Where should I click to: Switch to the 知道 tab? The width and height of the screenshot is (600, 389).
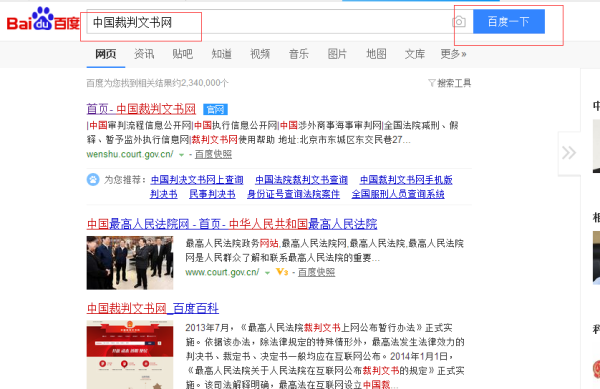point(222,54)
